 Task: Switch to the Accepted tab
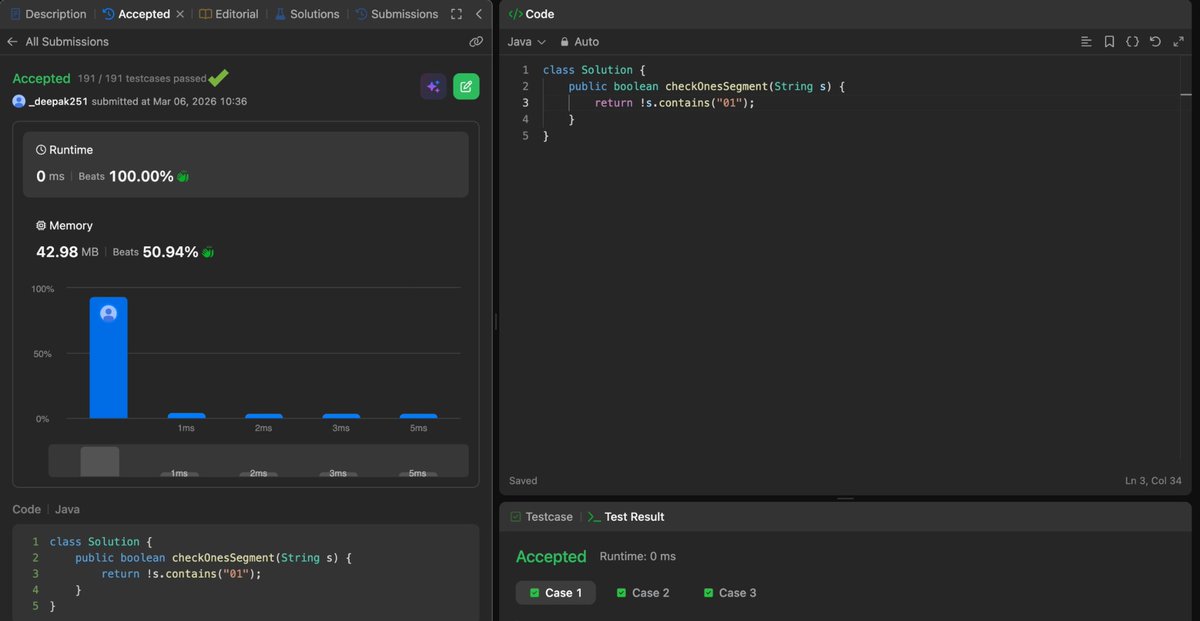click(x=136, y=14)
